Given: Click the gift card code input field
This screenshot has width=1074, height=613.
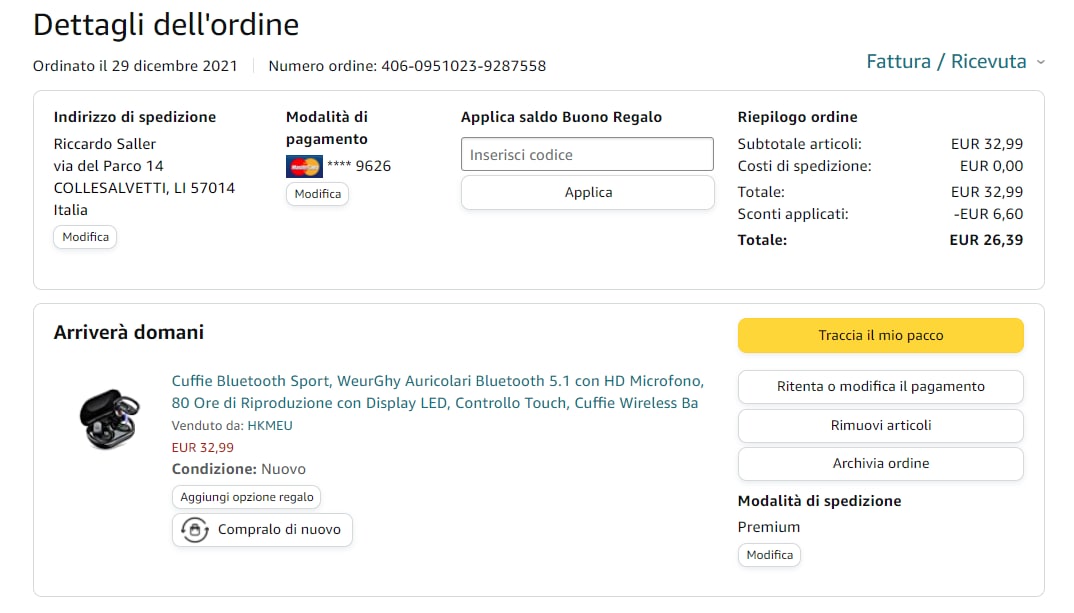Looking at the screenshot, I should coord(587,155).
